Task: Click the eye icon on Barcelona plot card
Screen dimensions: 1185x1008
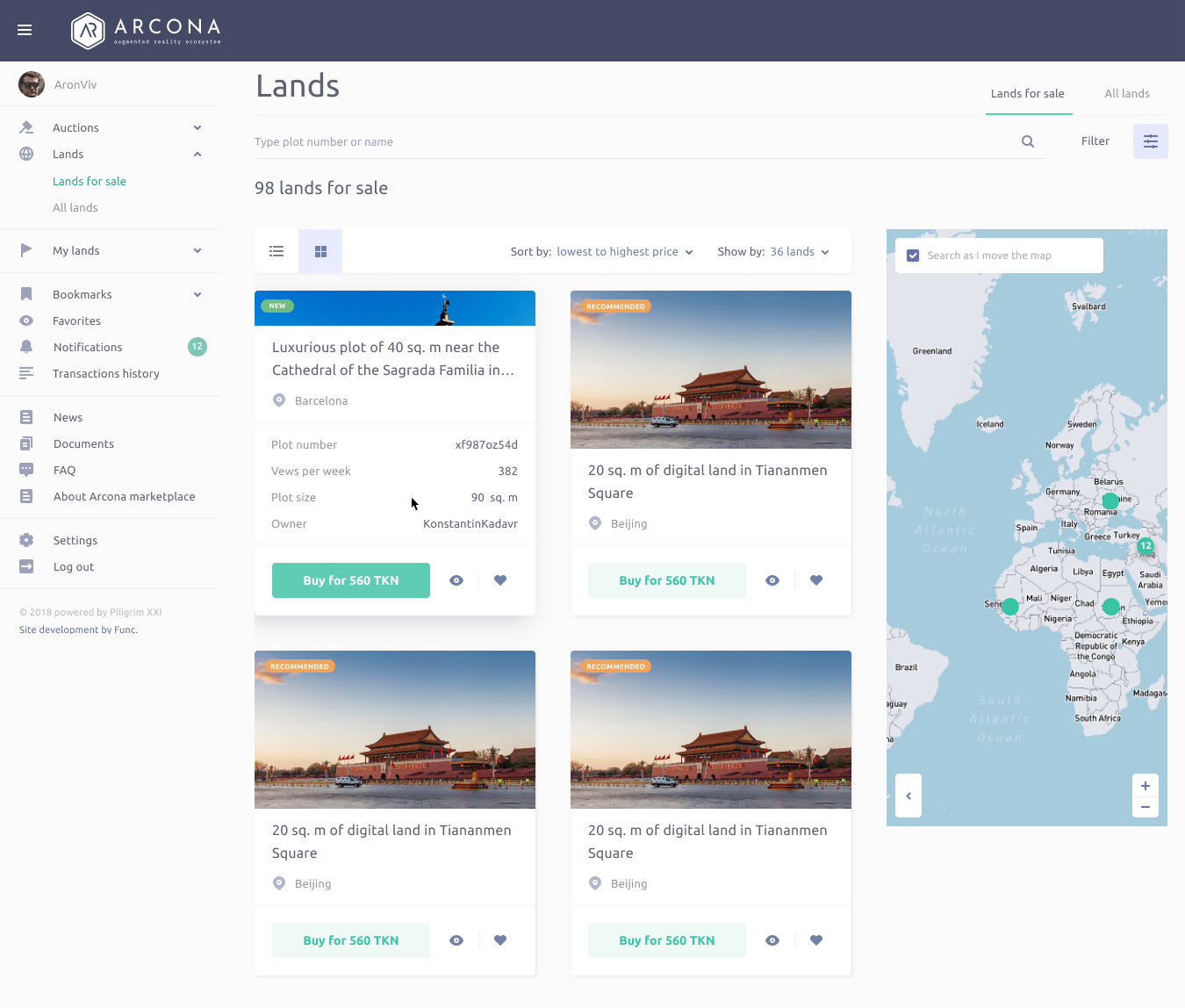Action: [456, 580]
